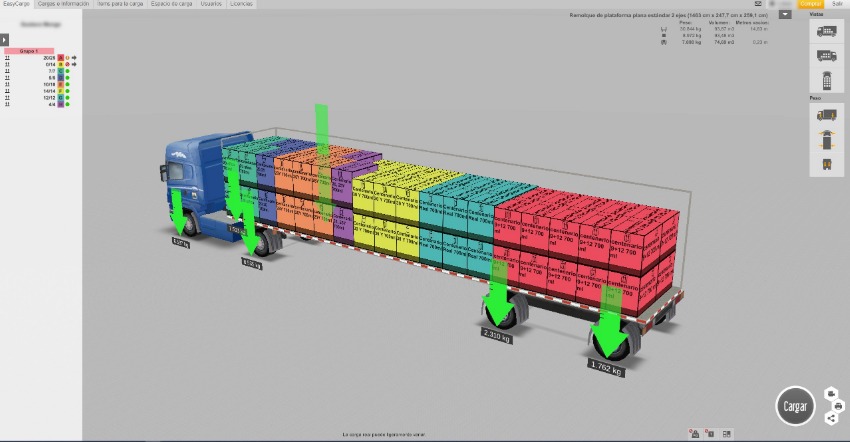Image resolution: width=850 pixels, height=442 pixels.
Task: Show side axle weight view under Peso
Action: click(828, 115)
